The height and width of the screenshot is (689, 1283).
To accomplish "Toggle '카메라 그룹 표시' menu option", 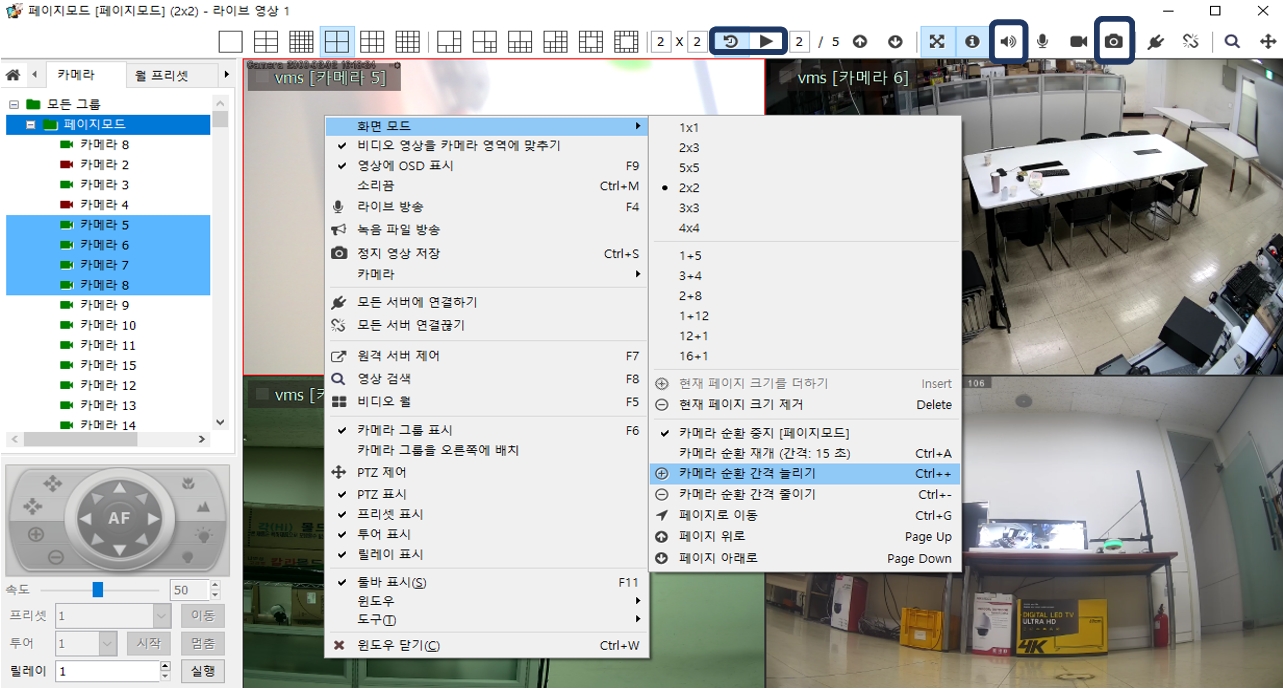I will [x=405, y=430].
